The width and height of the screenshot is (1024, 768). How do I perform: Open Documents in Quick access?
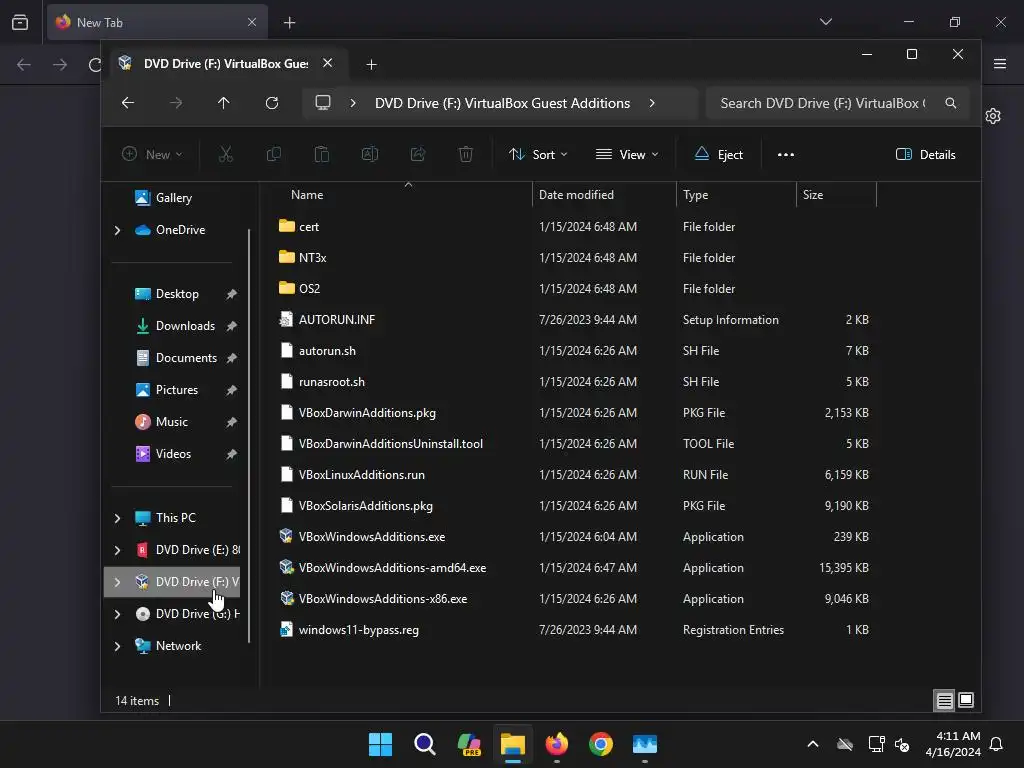pyautogui.click(x=185, y=357)
